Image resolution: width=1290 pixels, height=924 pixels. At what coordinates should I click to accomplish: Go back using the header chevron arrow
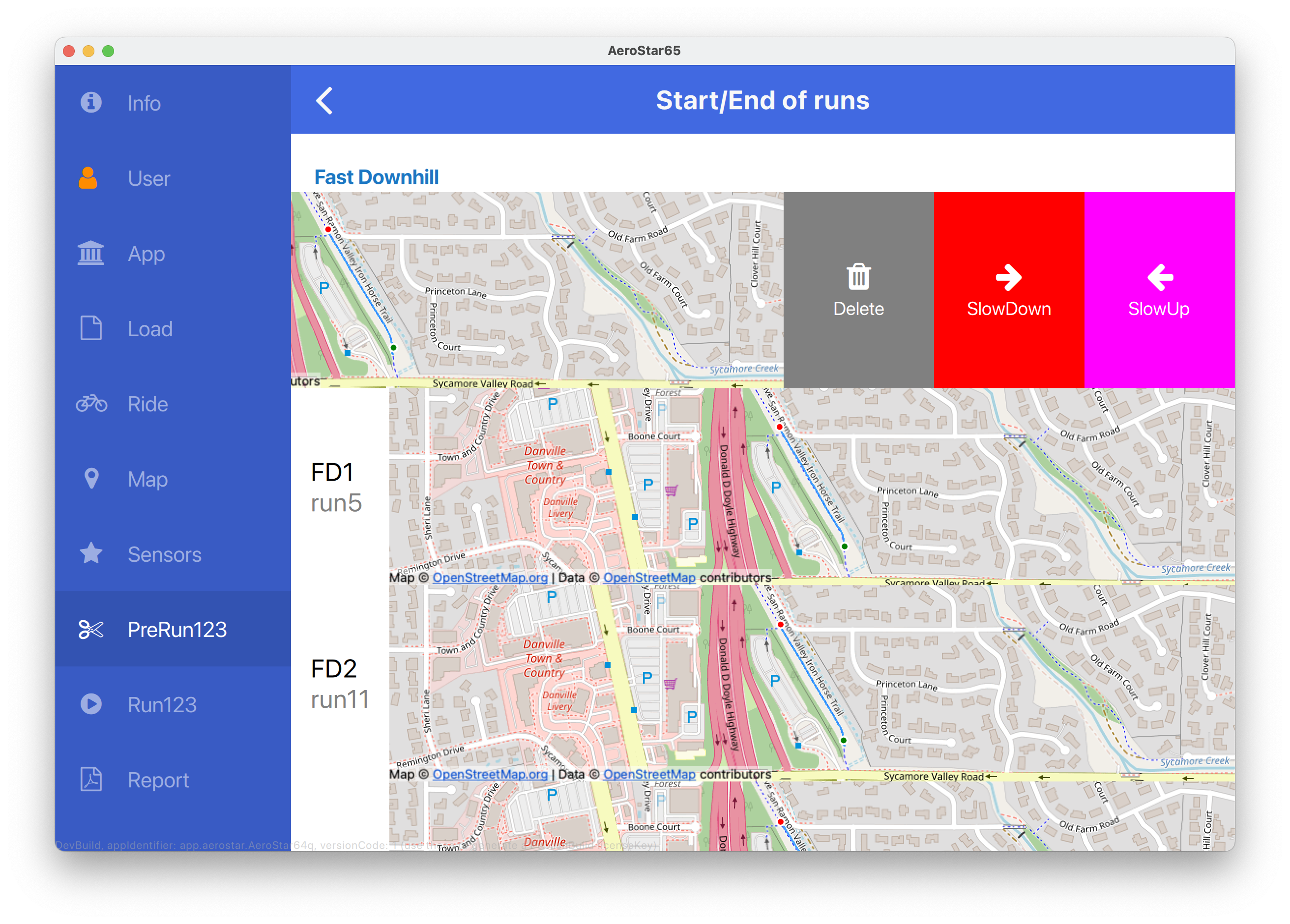324,101
